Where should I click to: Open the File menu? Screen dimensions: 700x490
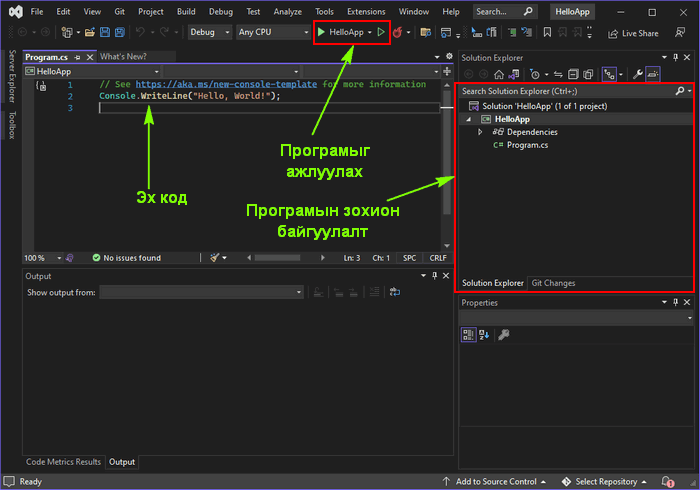(37, 12)
